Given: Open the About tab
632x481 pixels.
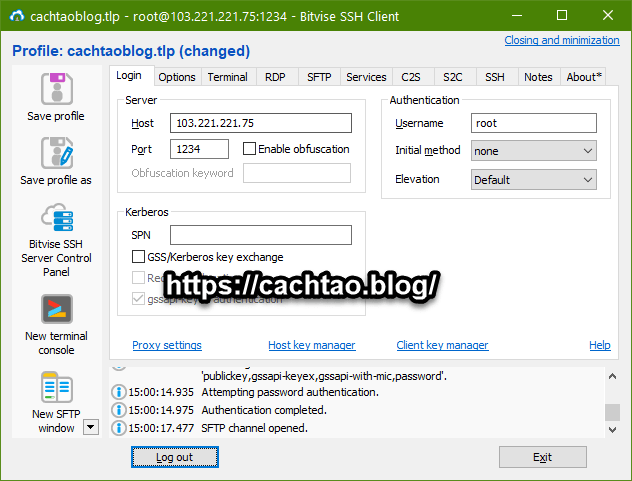Looking at the screenshot, I should [584, 77].
